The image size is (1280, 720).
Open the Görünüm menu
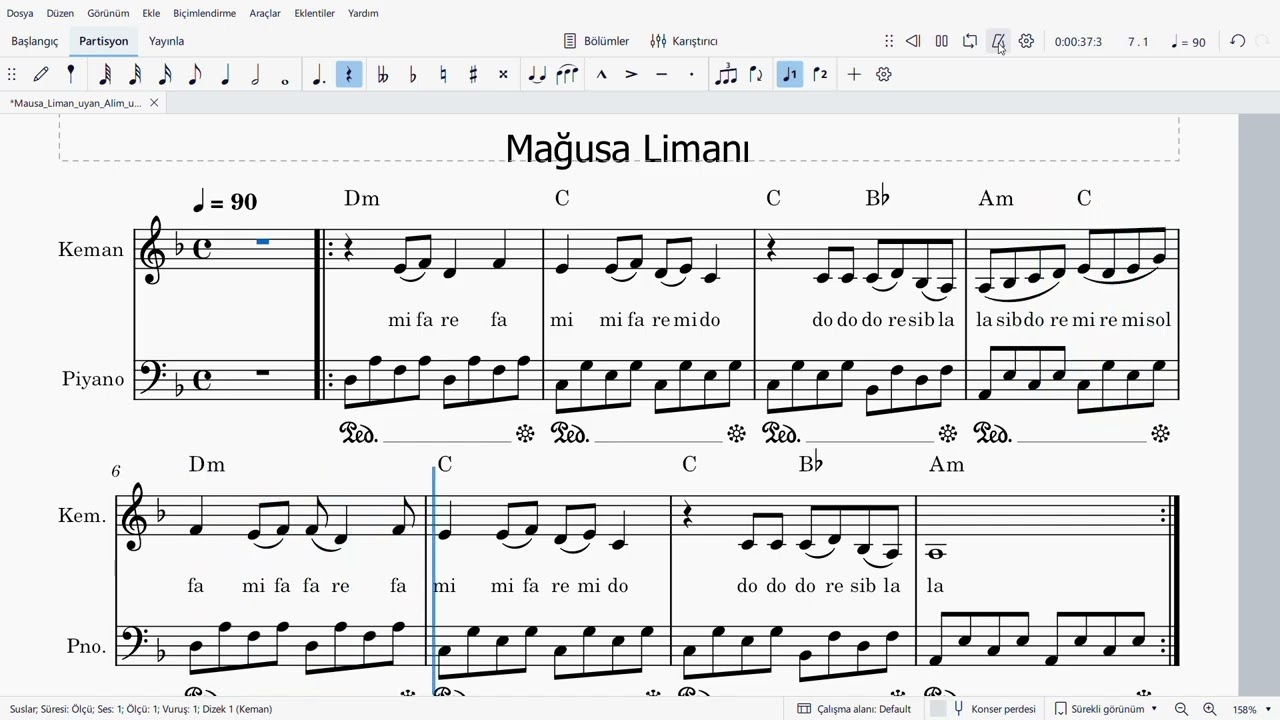click(108, 13)
